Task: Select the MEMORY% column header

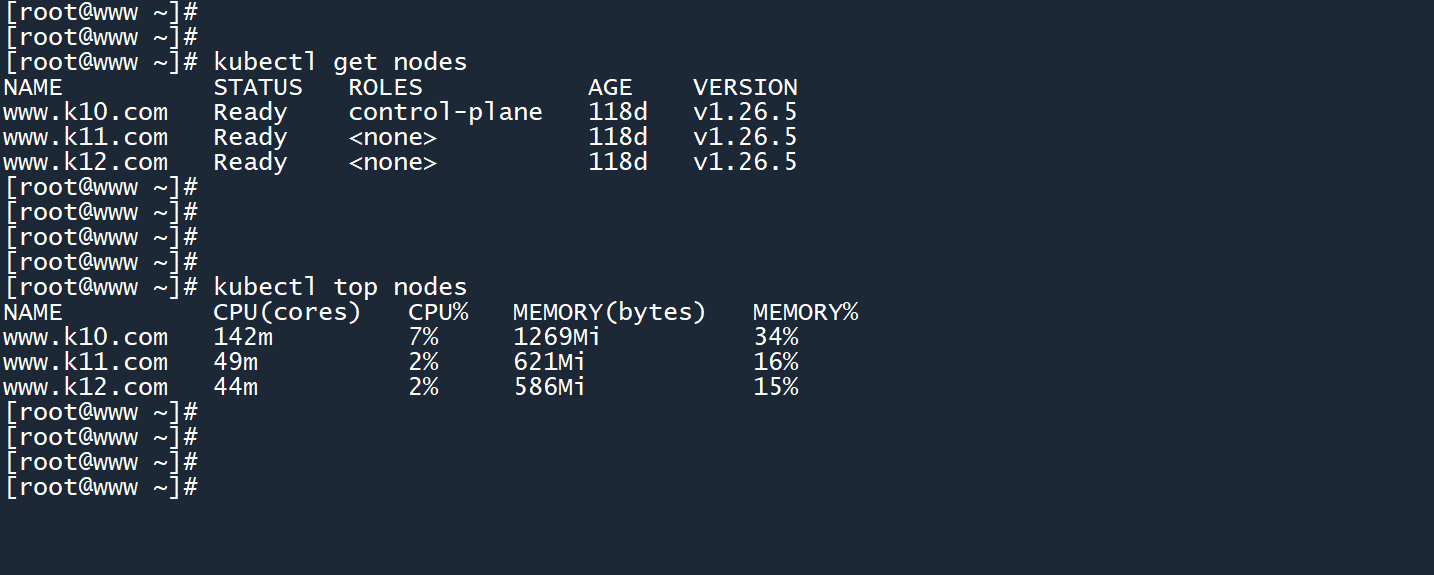Action: click(805, 312)
